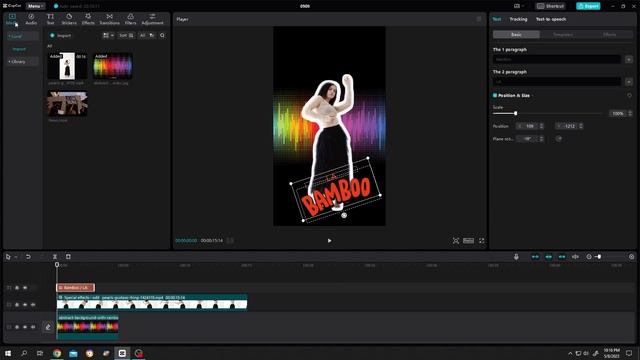Play the video preview
This screenshot has height=360, width=640.
pos(329,241)
